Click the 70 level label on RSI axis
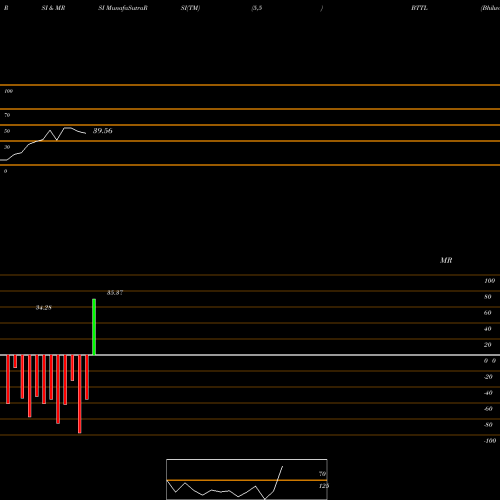Image resolution: width=500 pixels, height=500 pixels. (x=7, y=115)
